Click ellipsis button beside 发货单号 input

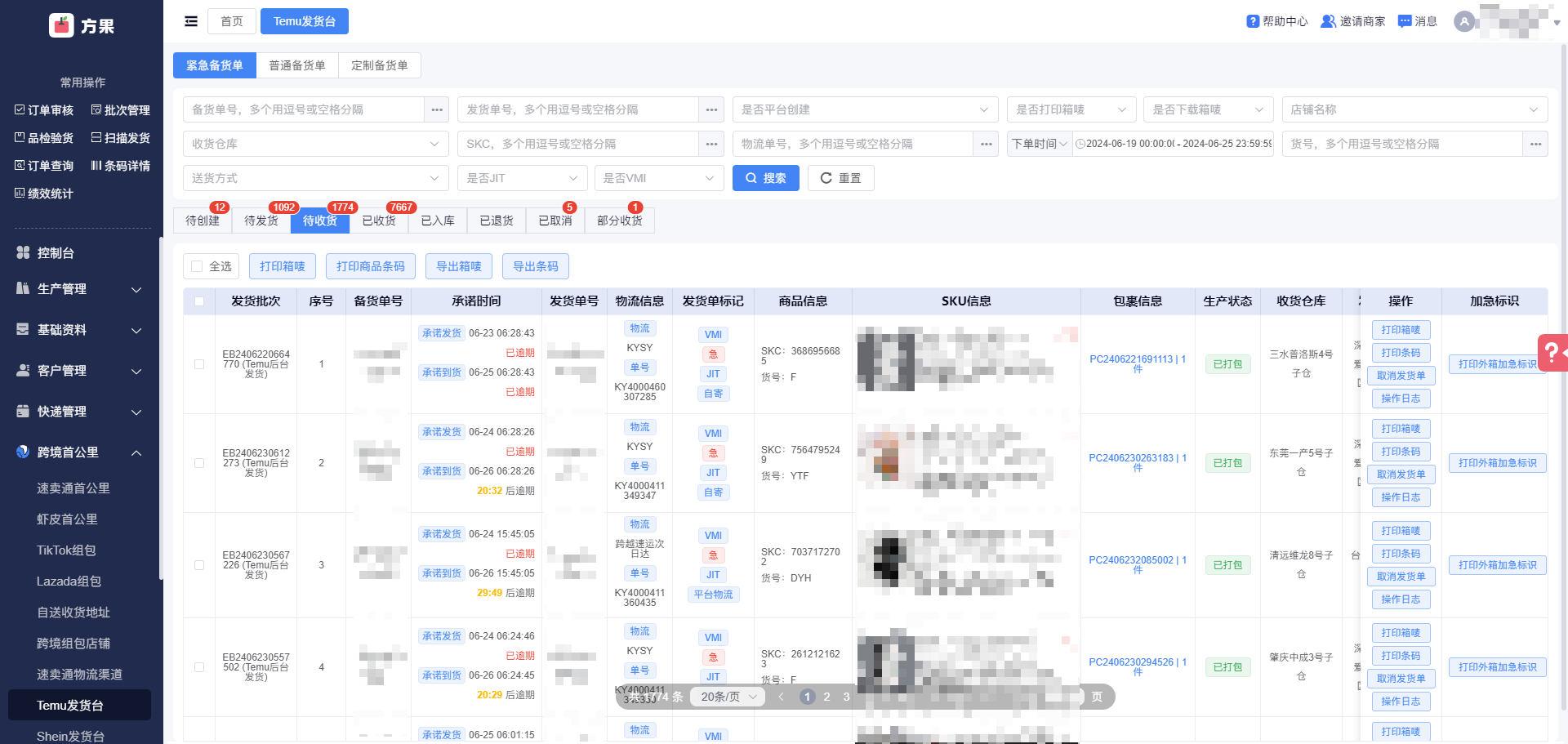click(x=711, y=109)
